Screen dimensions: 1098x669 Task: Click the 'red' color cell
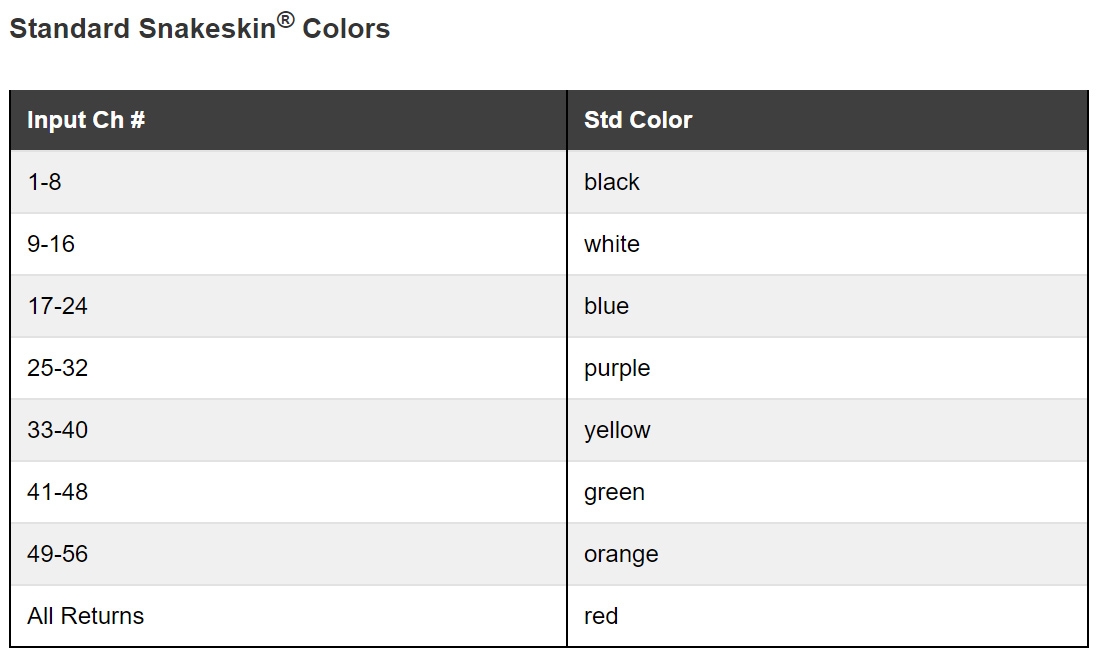point(601,616)
